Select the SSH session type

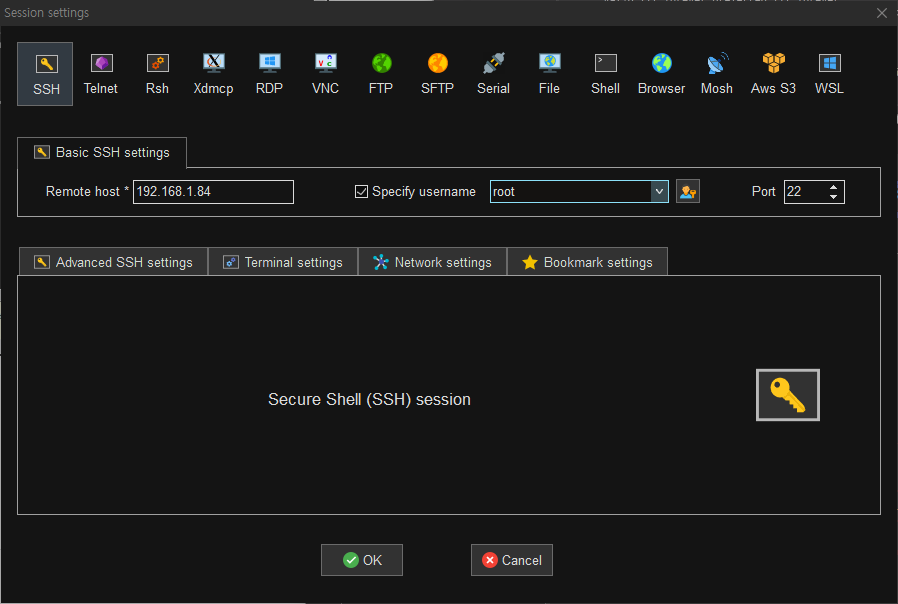point(45,74)
